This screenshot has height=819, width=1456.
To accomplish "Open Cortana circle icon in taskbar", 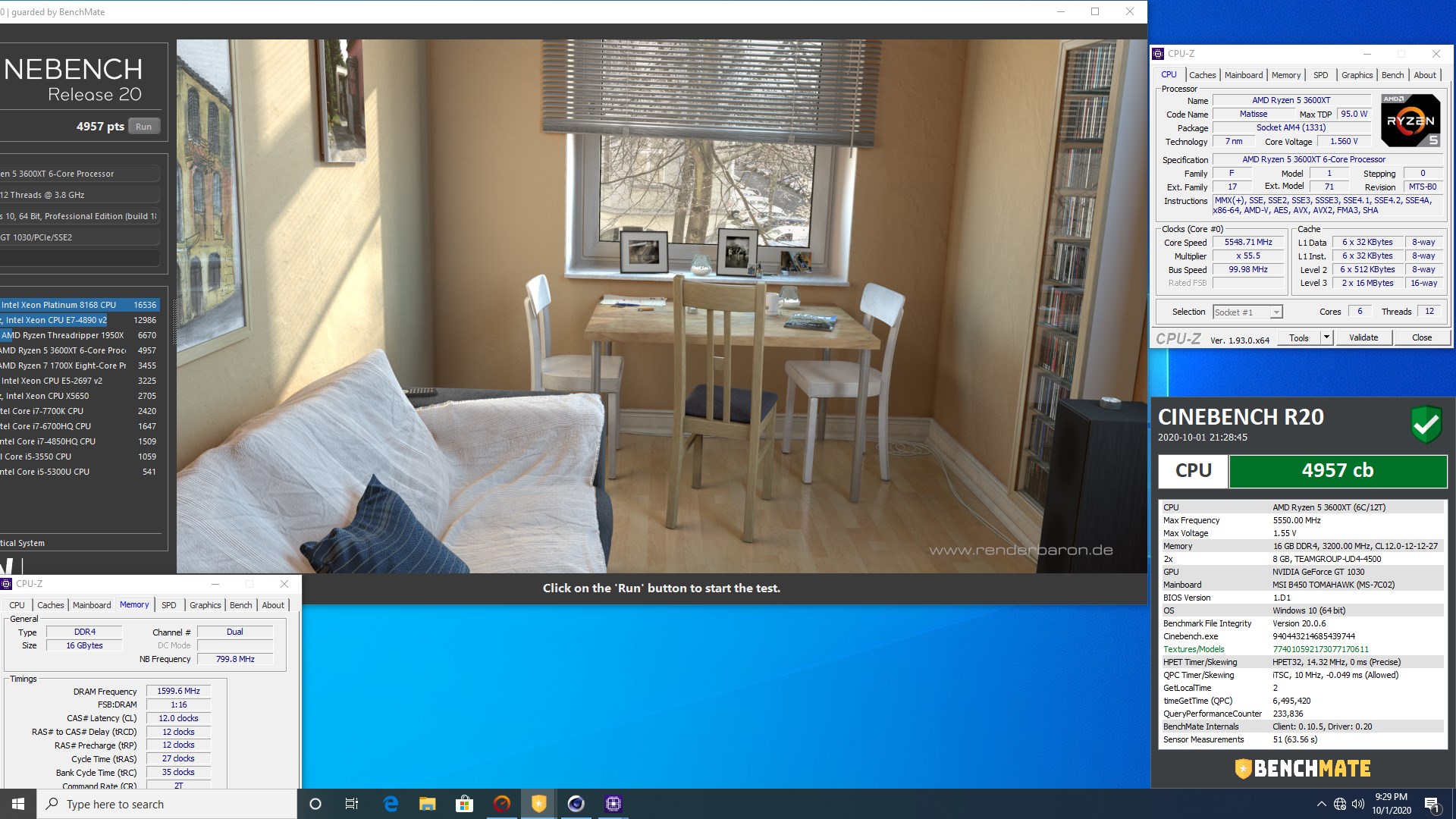I will (315, 804).
